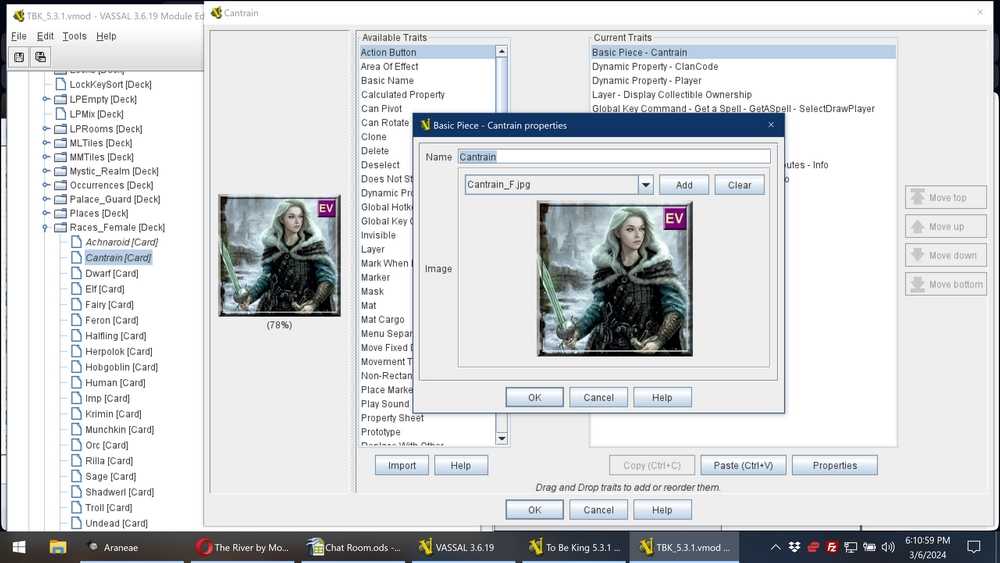Select the Hobgoblin [Card] tree item
The image size is (1000, 563).
(x=121, y=367)
